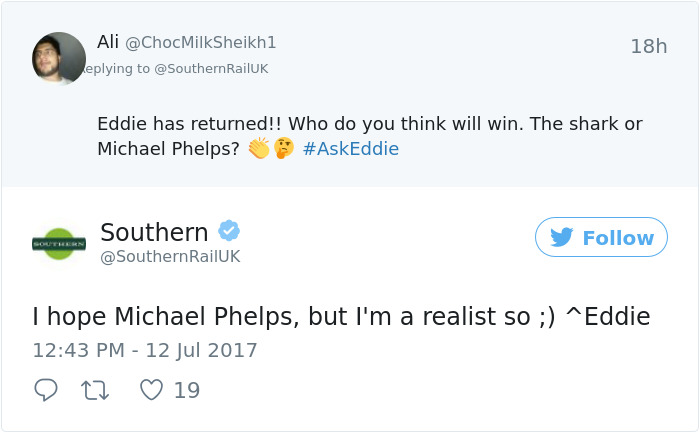This screenshot has width=700, height=433.
Task: Click the 18h timestamp
Action: point(648,47)
